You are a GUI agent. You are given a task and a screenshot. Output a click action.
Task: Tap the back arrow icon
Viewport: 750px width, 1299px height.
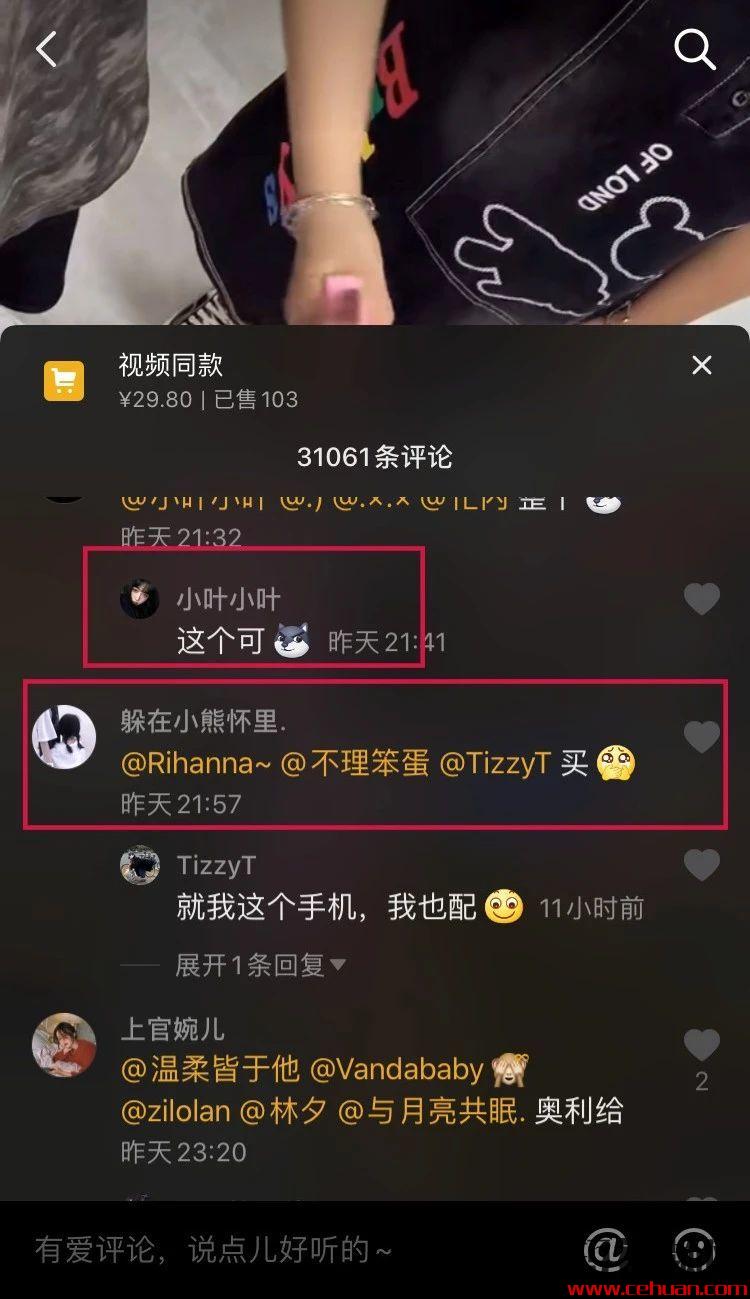[x=46, y=48]
